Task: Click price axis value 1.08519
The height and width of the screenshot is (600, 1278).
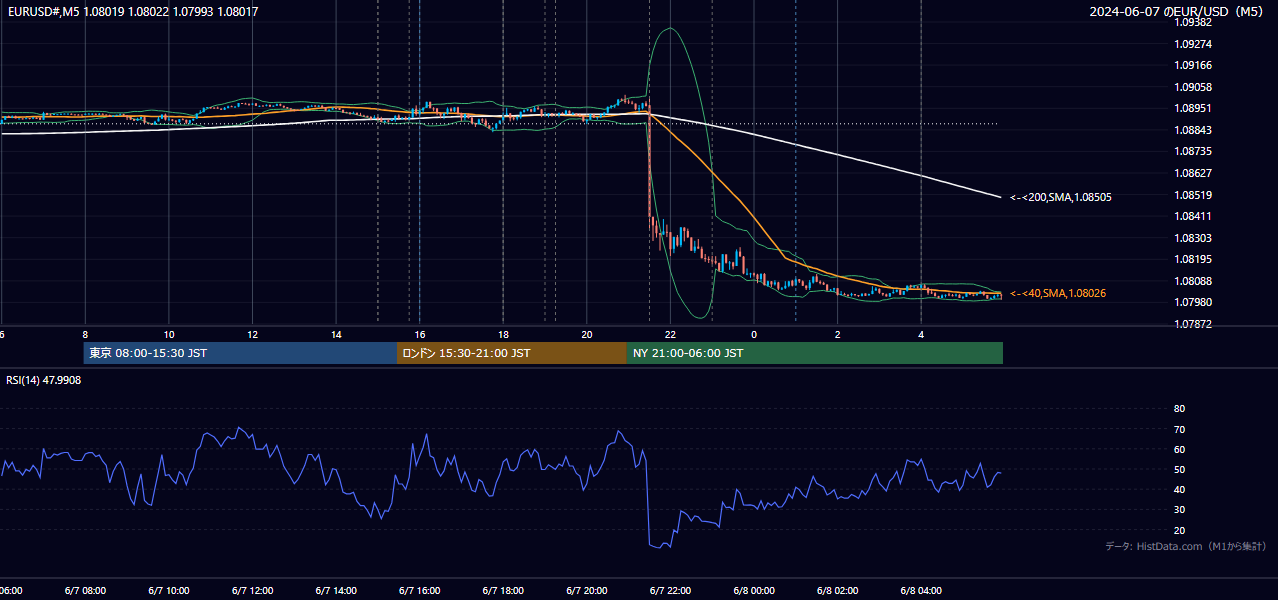Action: coord(1193,195)
